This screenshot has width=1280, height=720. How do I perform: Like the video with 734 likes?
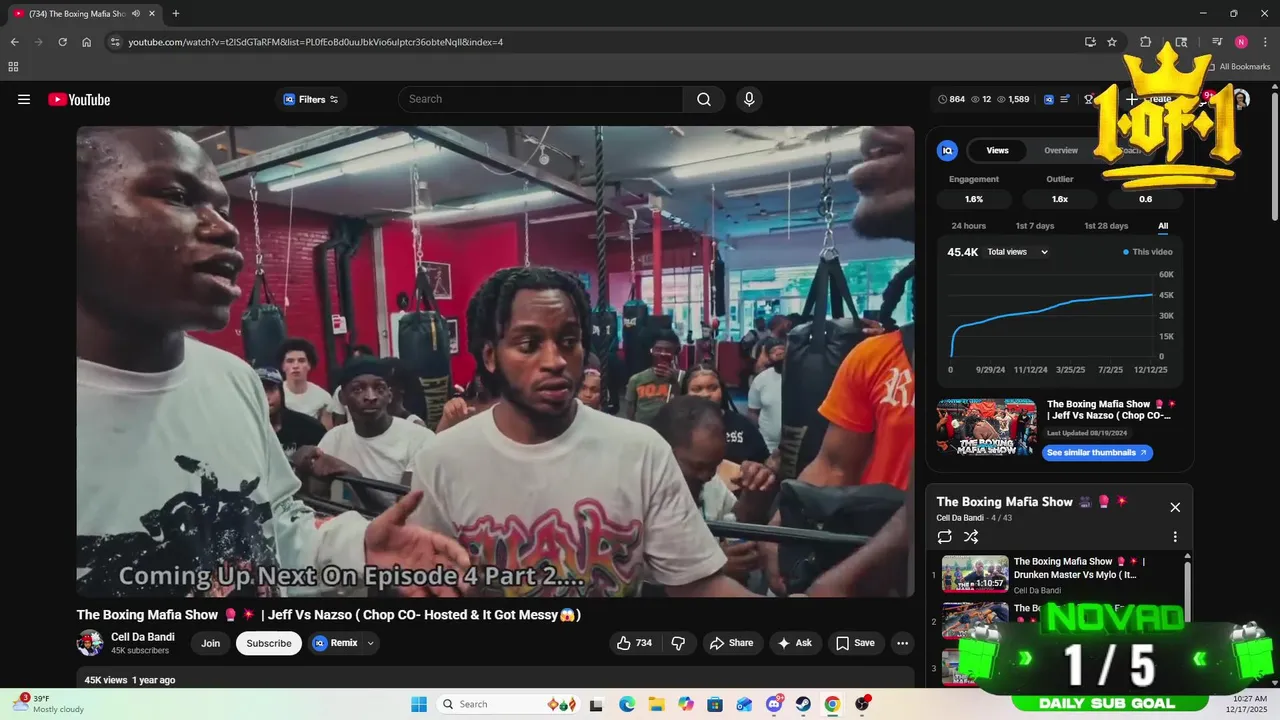pos(635,643)
